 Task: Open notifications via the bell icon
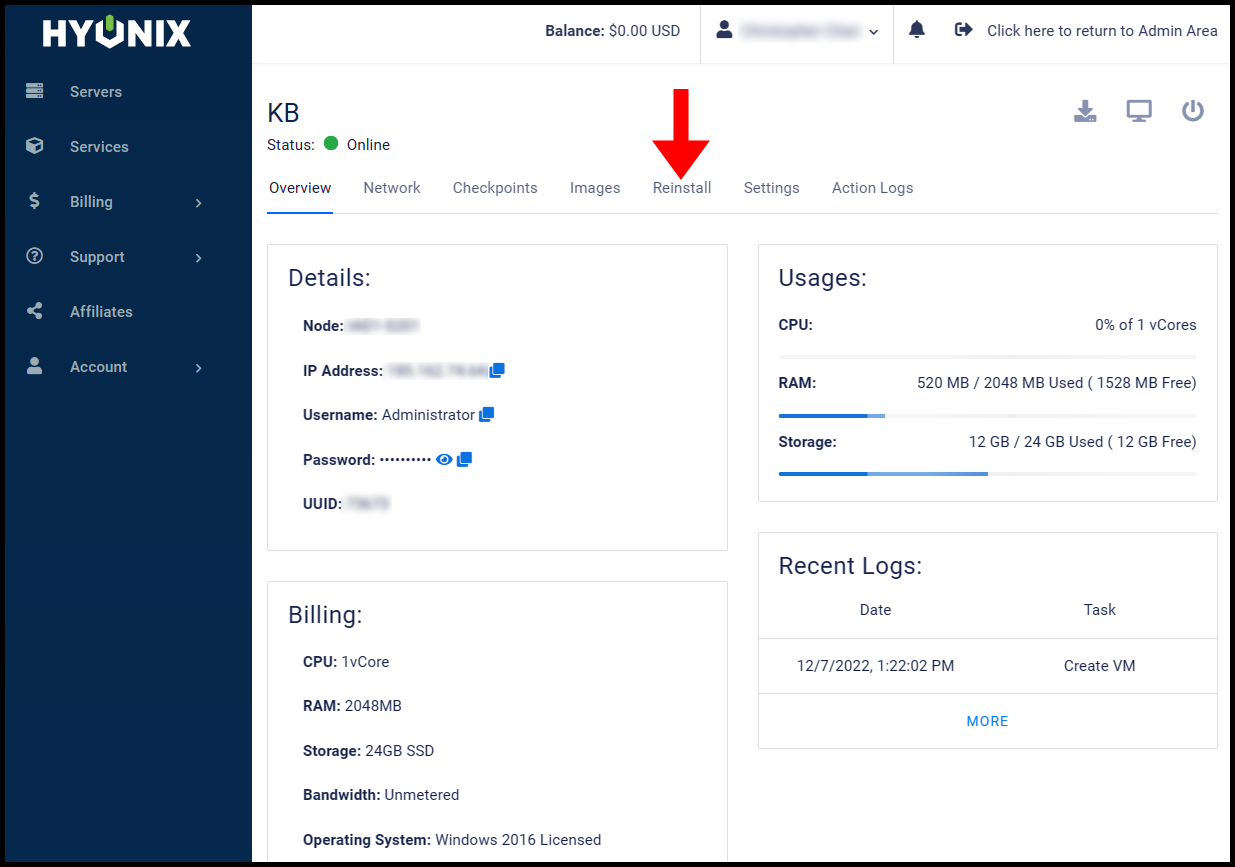[917, 30]
